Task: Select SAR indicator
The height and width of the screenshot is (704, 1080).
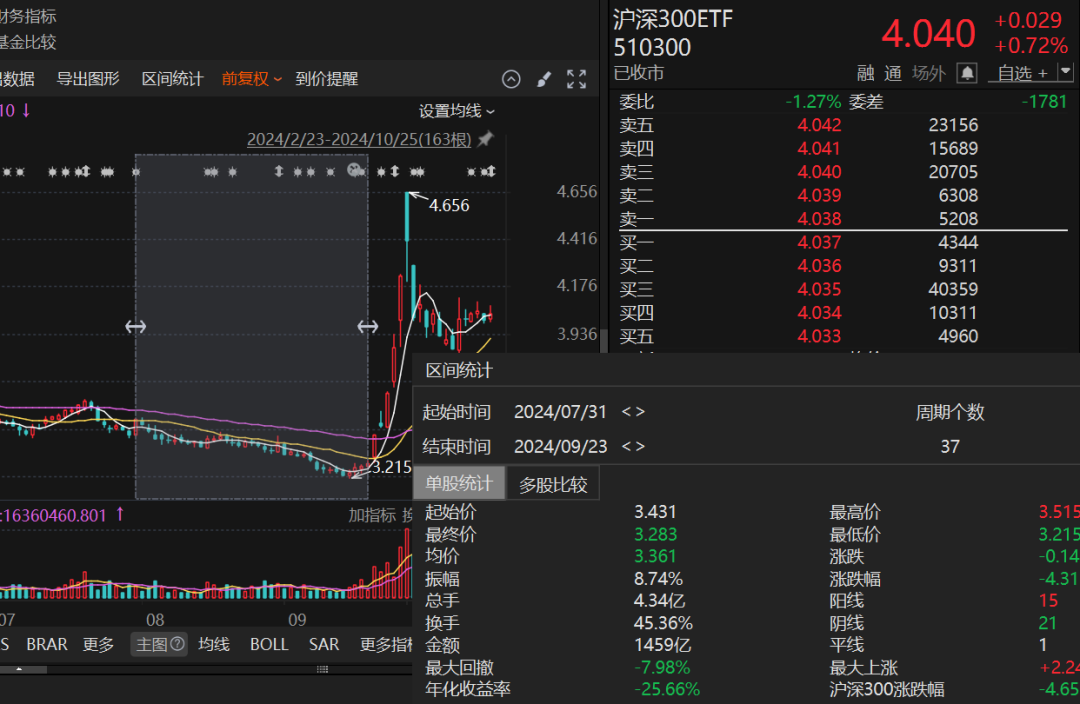Action: coord(324,644)
